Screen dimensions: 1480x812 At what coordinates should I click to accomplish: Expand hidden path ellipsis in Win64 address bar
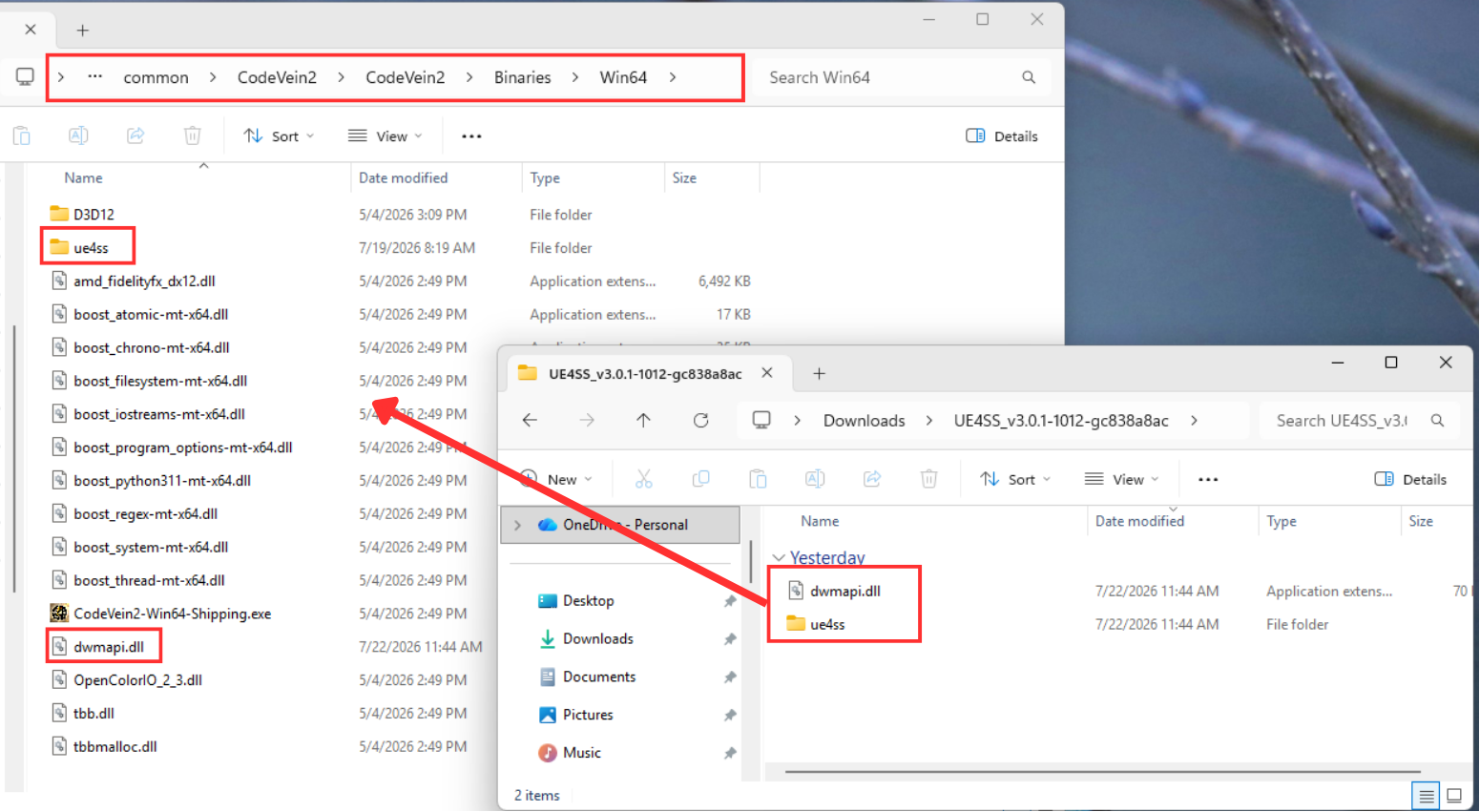point(95,77)
